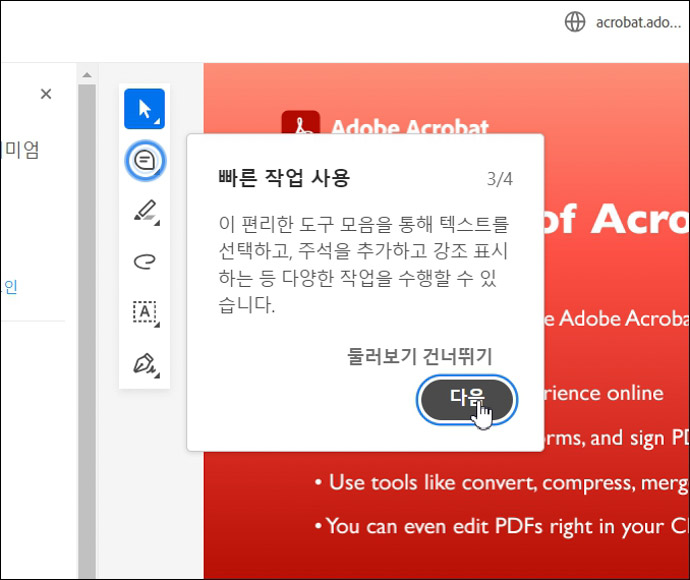Click the 다음 button

coord(467,400)
